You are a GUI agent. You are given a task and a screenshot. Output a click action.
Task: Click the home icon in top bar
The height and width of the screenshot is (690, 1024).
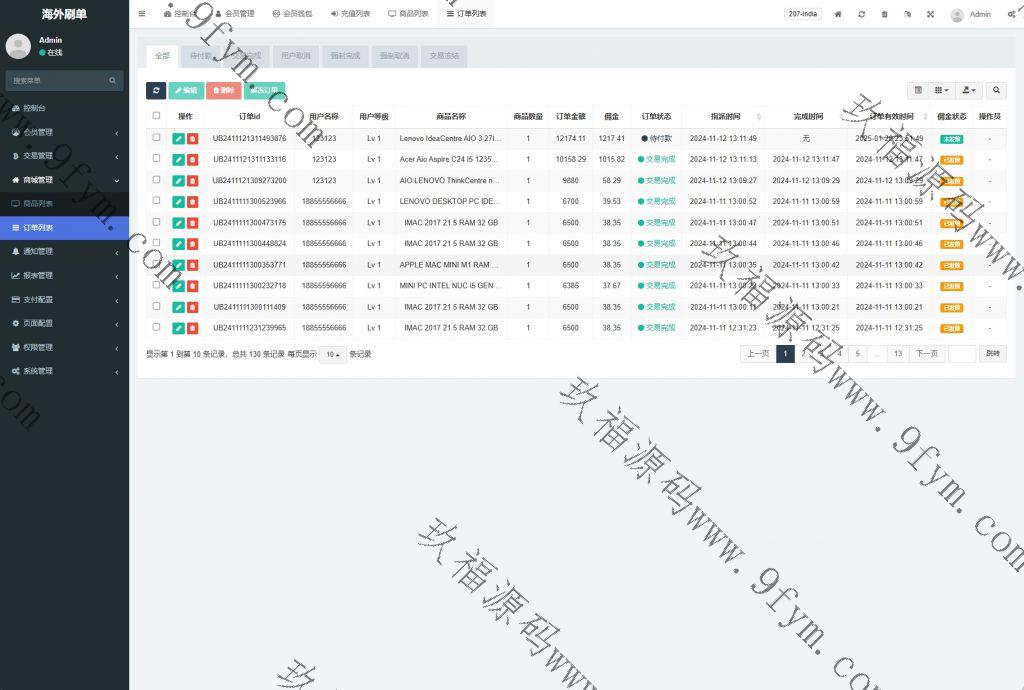(x=838, y=14)
